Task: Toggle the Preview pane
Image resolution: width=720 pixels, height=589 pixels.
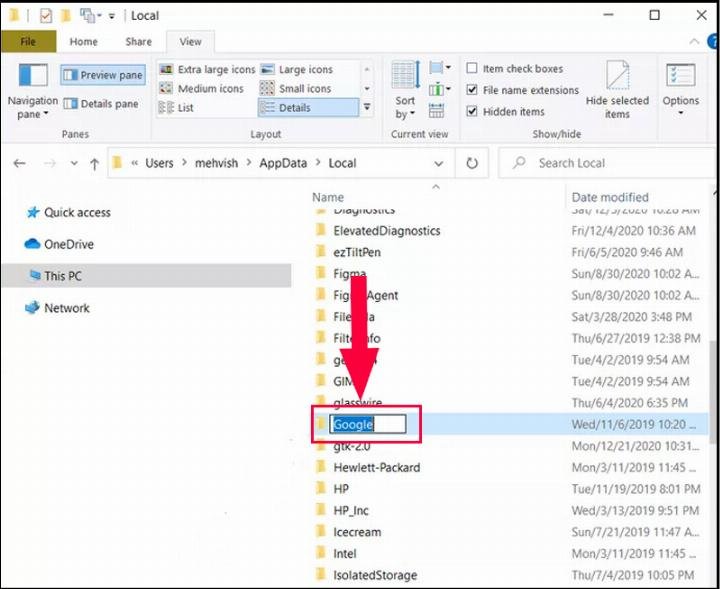Action: [103, 75]
